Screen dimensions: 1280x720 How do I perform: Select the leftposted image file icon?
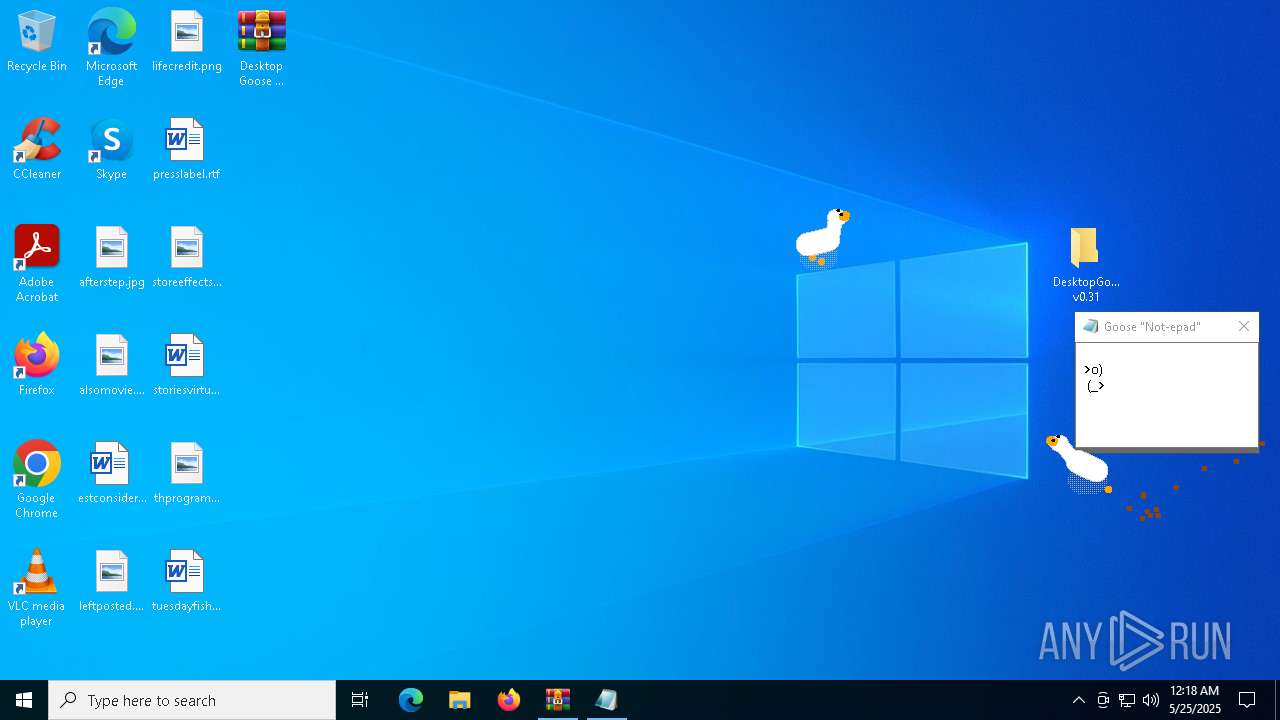111,582
